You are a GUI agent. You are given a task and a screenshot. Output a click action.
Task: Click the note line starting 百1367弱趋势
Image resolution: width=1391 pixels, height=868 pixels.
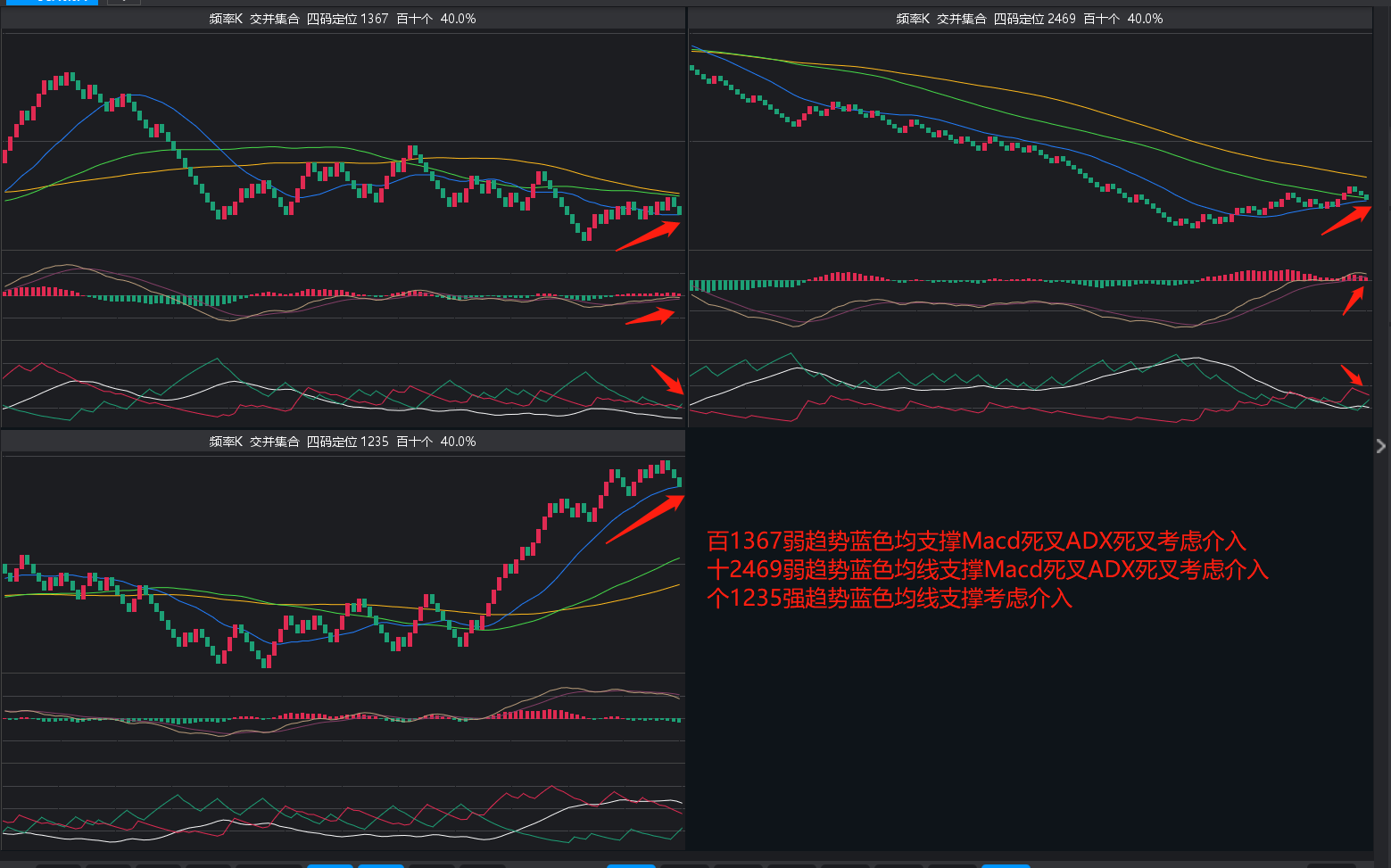[976, 541]
